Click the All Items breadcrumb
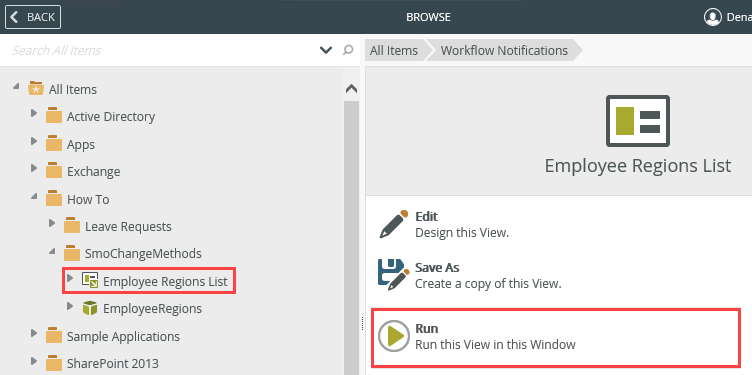The height and width of the screenshot is (375, 752). [x=394, y=50]
